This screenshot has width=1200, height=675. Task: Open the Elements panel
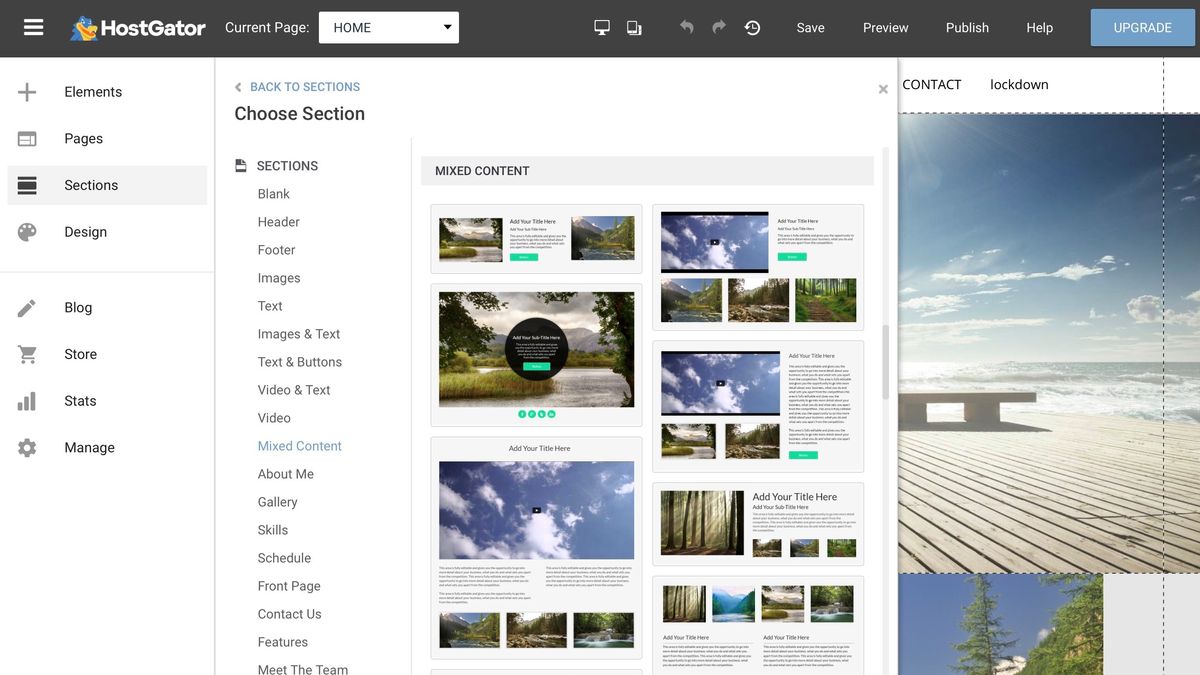pos(93,91)
